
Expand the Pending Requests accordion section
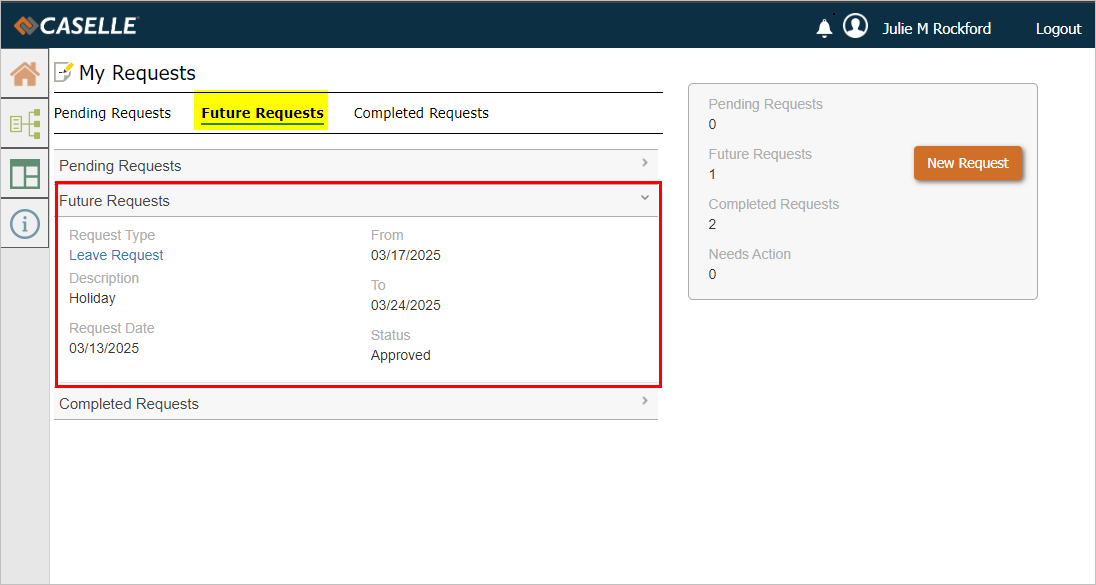click(x=356, y=166)
